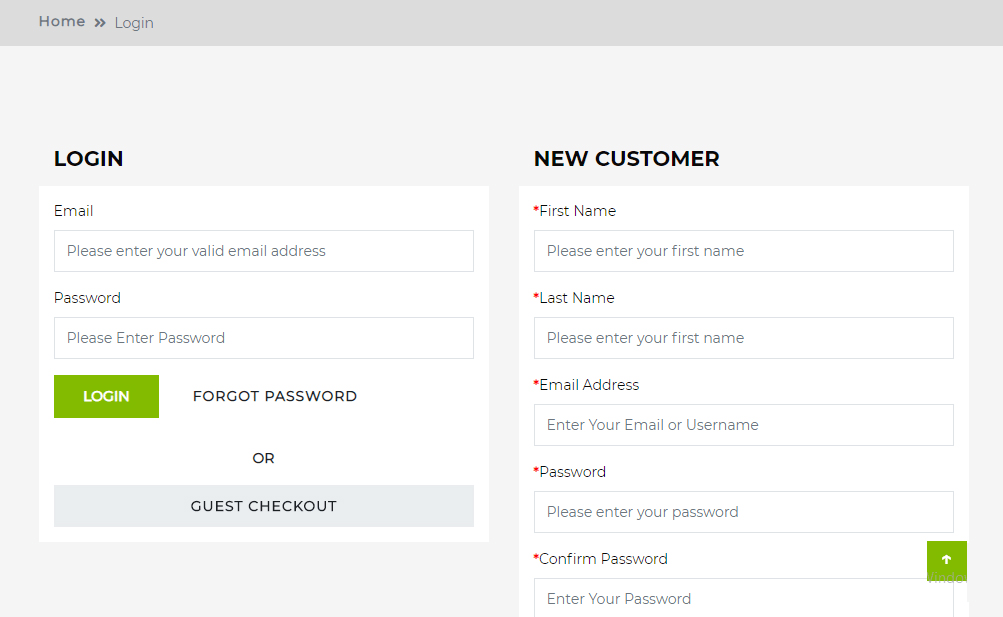Screen dimensions: 1003x617
Task: Select the Login breadcrumb entry
Action: point(134,23)
